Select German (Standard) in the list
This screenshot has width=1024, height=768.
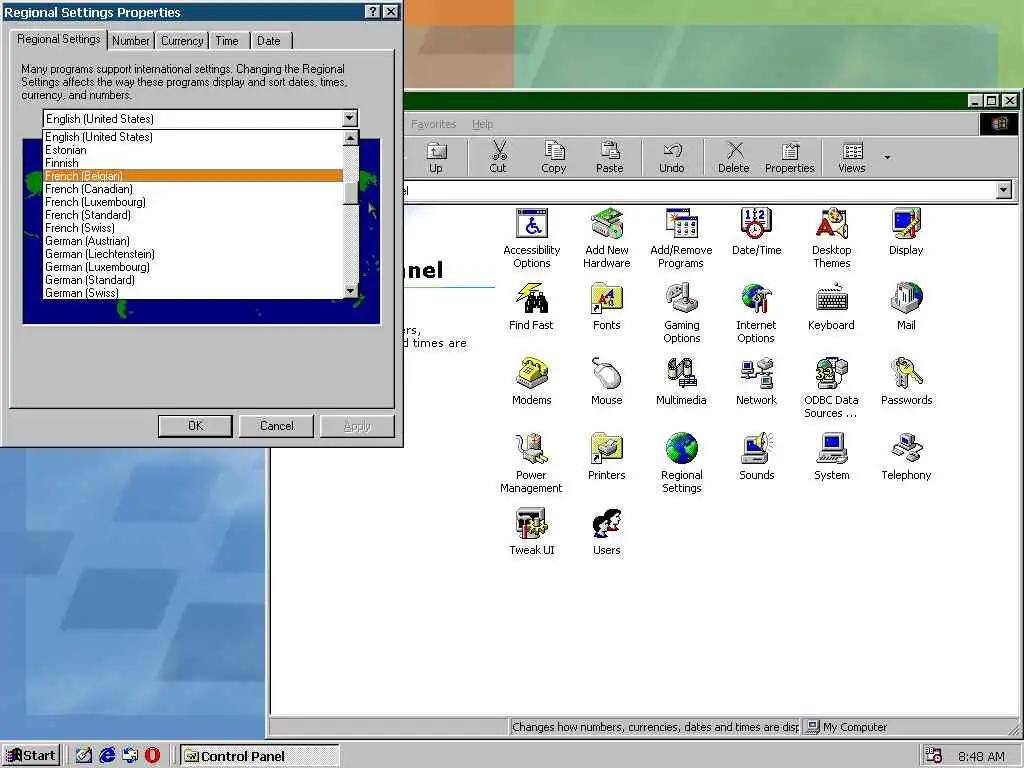(x=193, y=280)
